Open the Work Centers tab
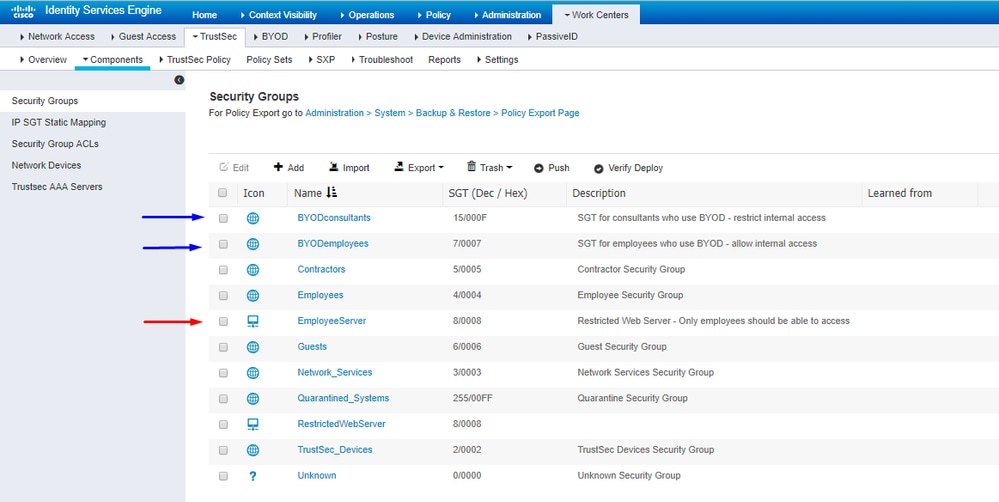 click(596, 15)
